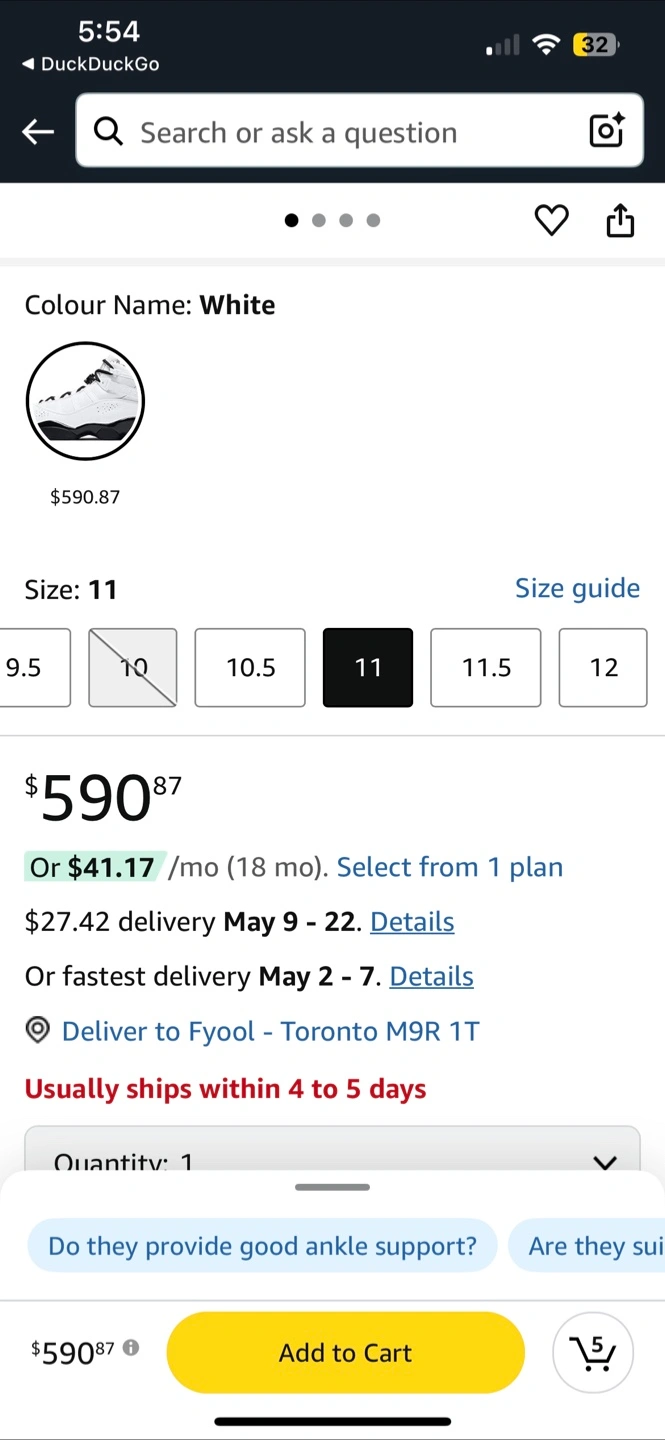Return to DuckDuckGo app
665x1440 pixels.
(90, 64)
